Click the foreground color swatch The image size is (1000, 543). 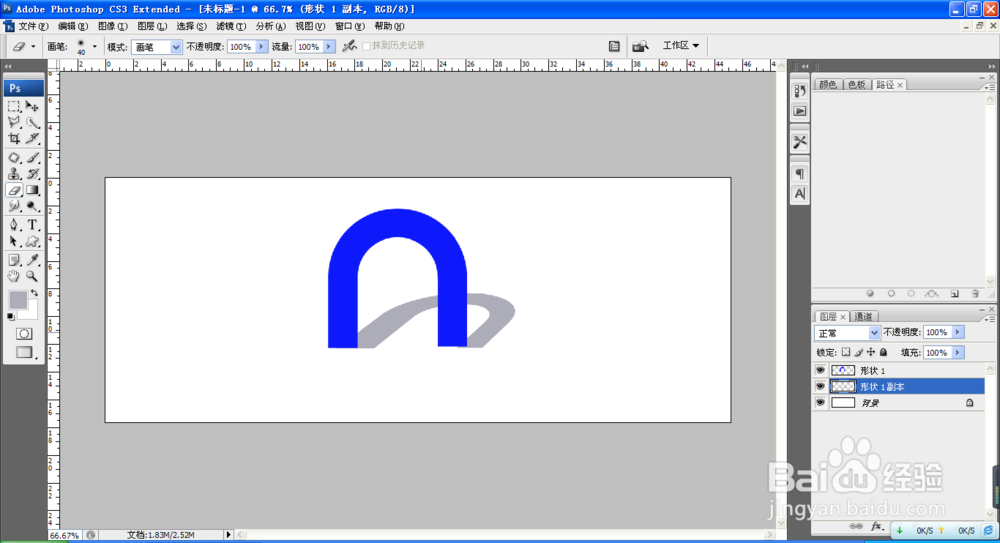(17, 299)
